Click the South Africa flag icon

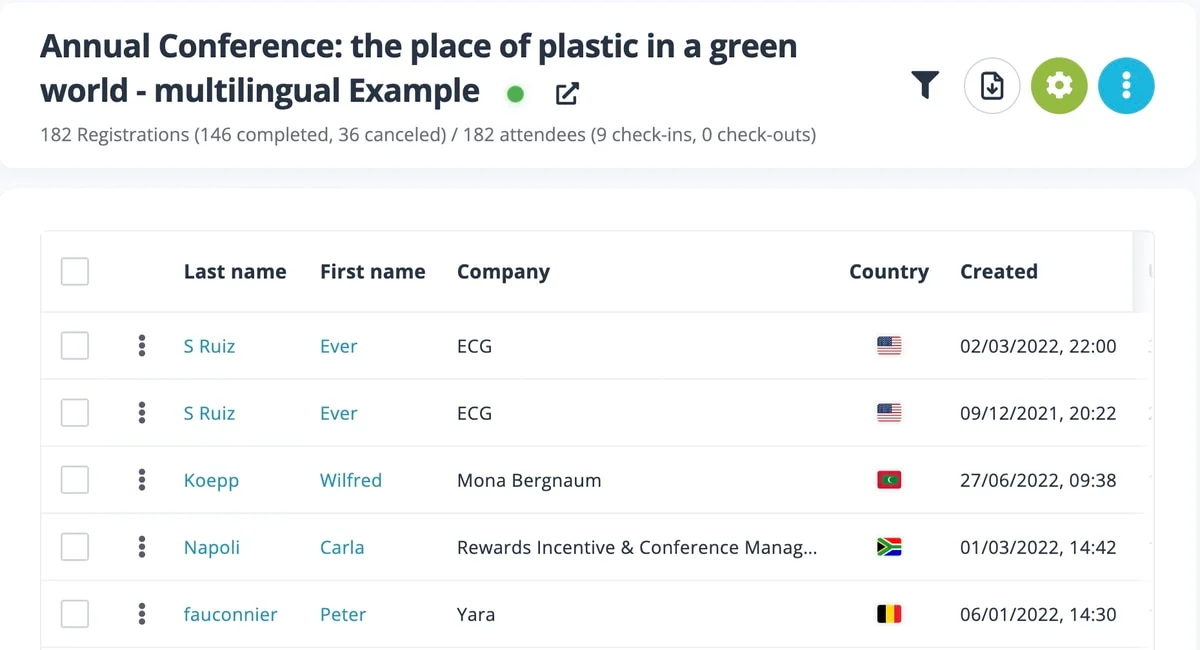[x=889, y=547]
